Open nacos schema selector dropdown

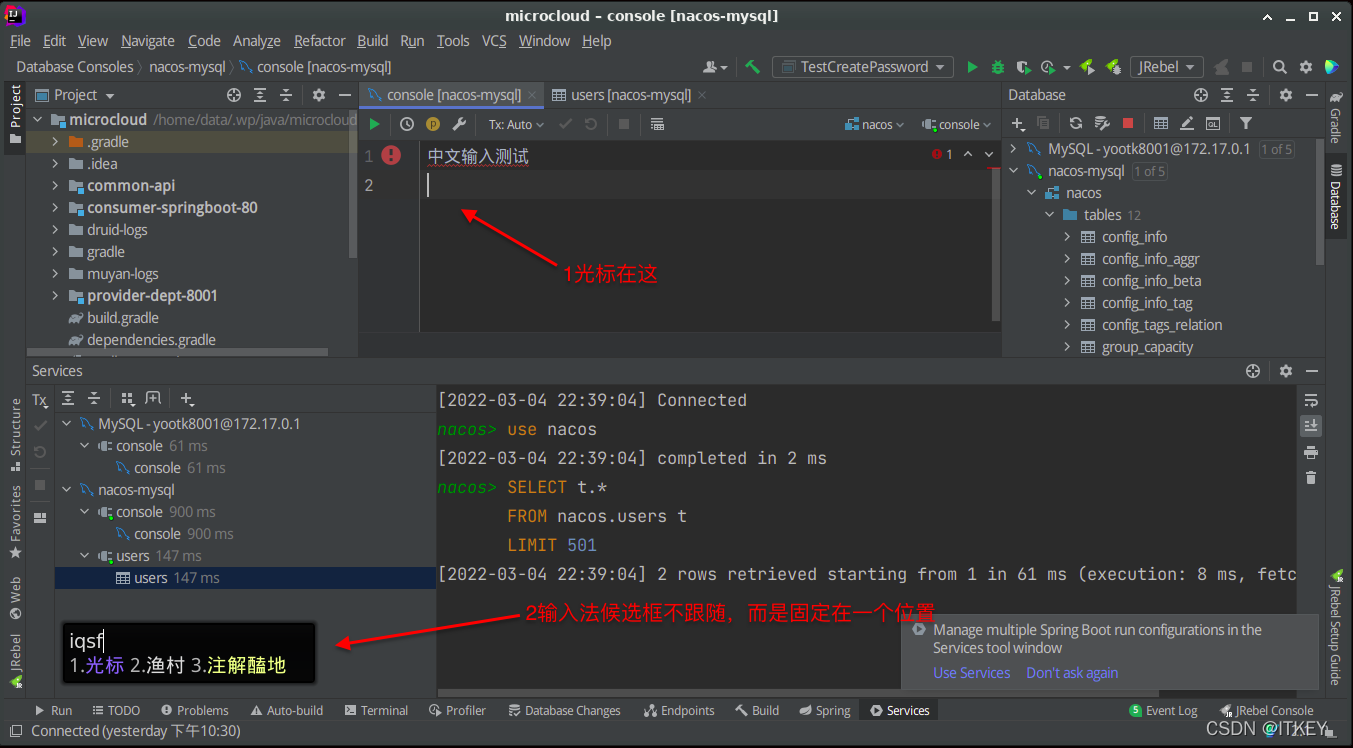(875, 124)
